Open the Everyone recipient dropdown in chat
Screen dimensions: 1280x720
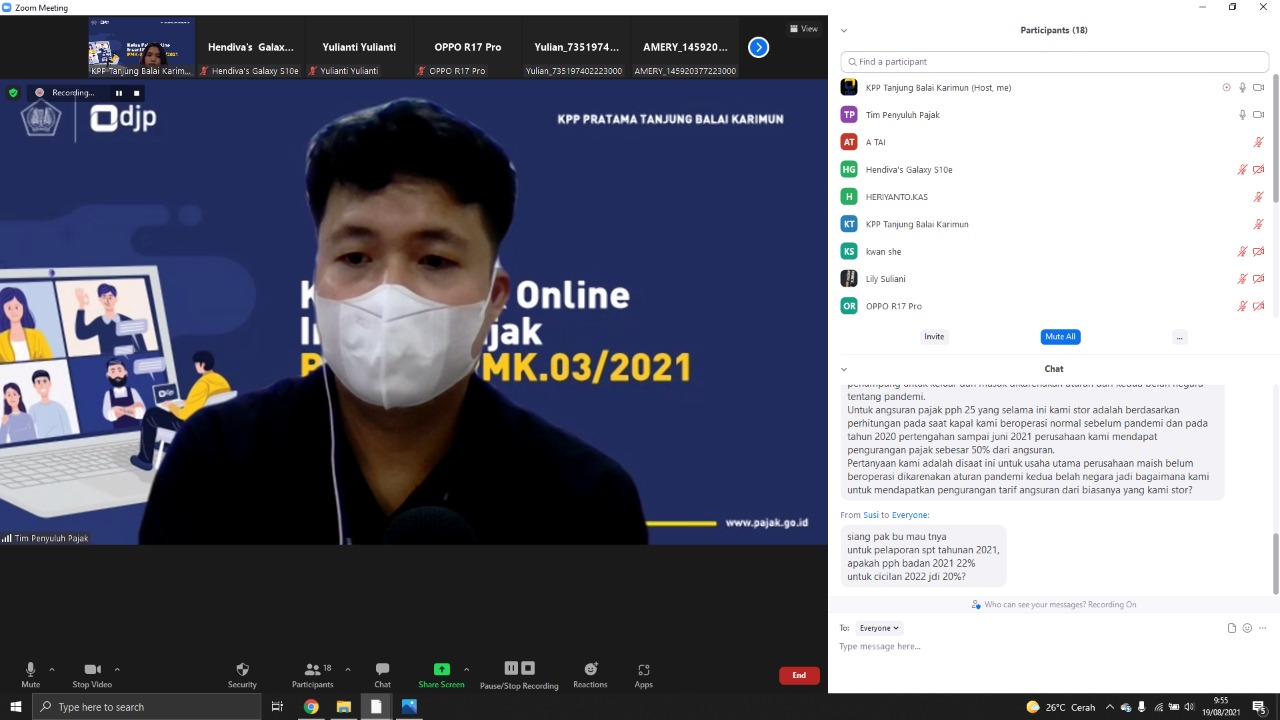coord(879,628)
